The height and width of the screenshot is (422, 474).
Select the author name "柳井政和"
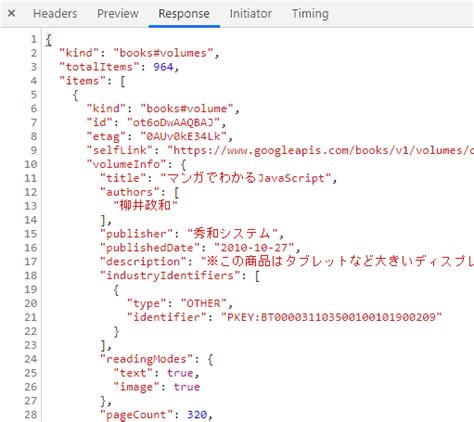coord(146,206)
